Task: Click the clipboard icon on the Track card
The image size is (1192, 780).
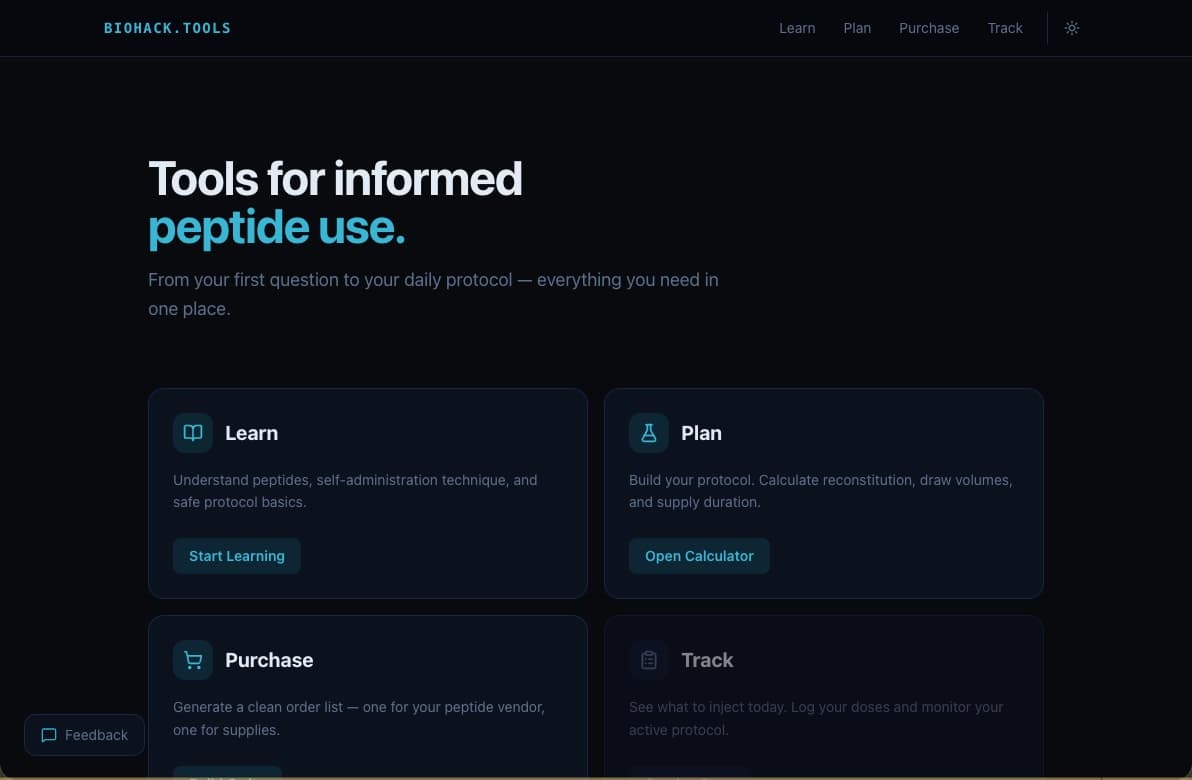Action: pyautogui.click(x=648, y=659)
